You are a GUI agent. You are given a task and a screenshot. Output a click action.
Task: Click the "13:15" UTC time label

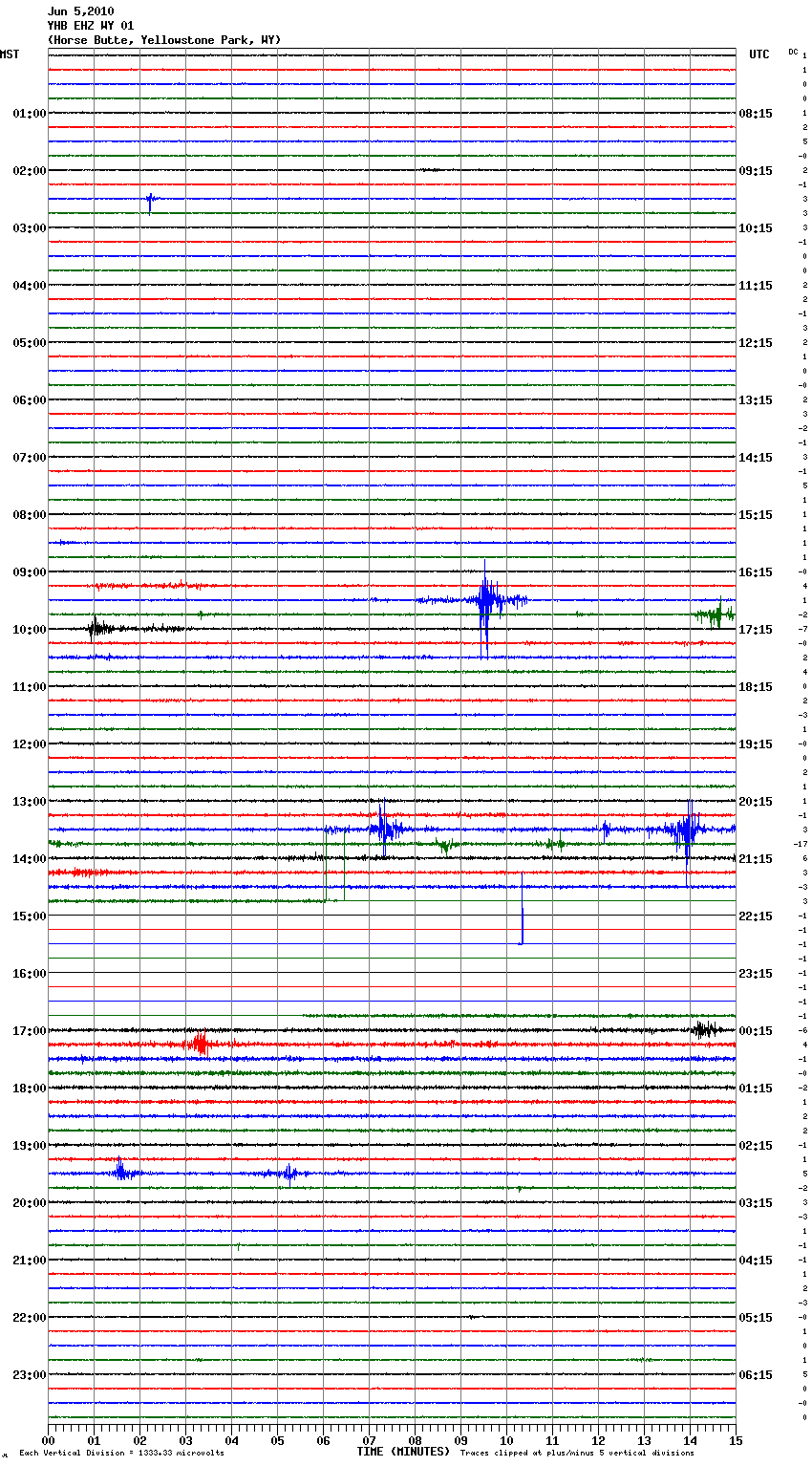pyautogui.click(x=756, y=399)
